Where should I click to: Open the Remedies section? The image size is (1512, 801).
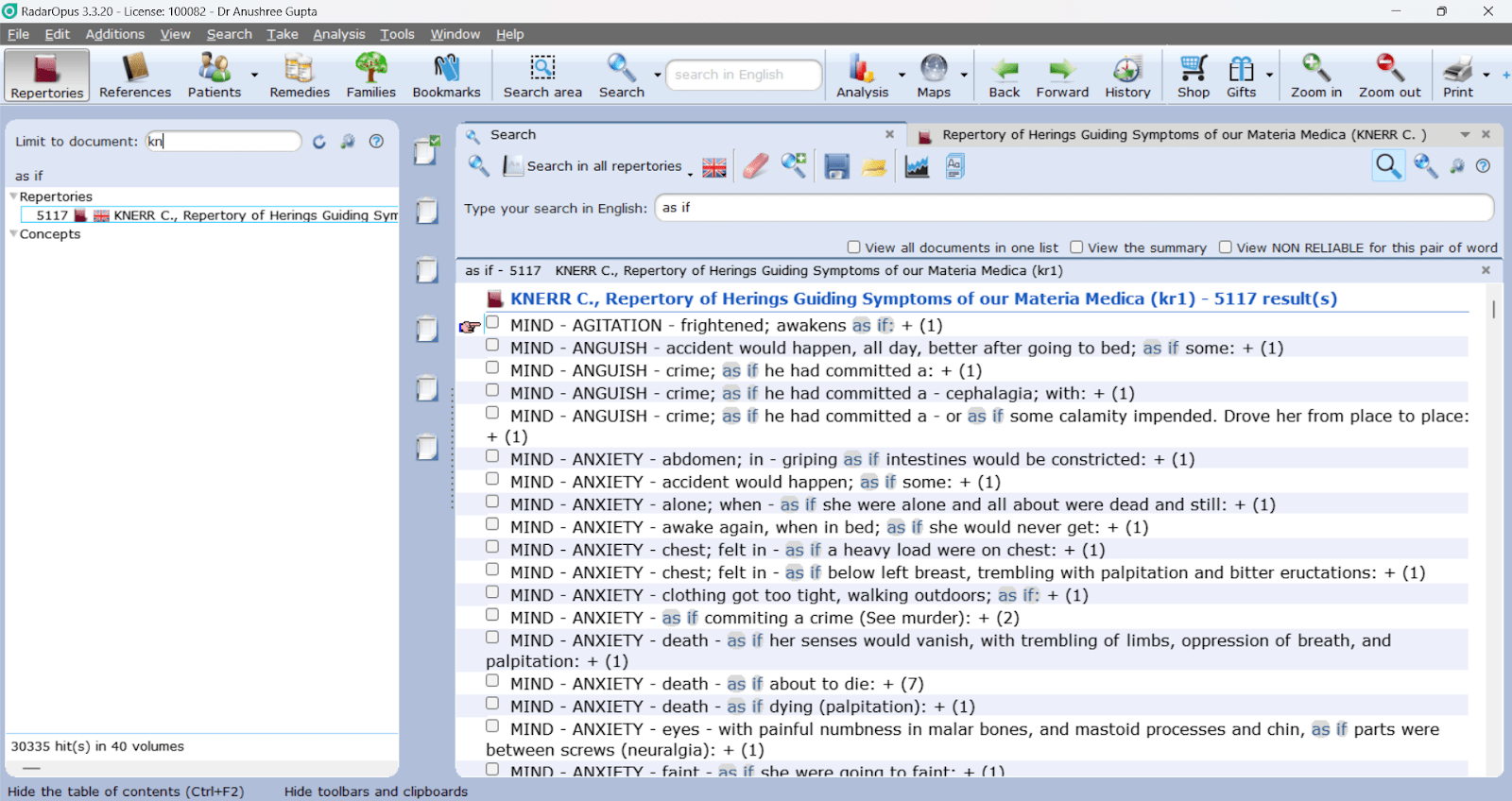point(300,76)
